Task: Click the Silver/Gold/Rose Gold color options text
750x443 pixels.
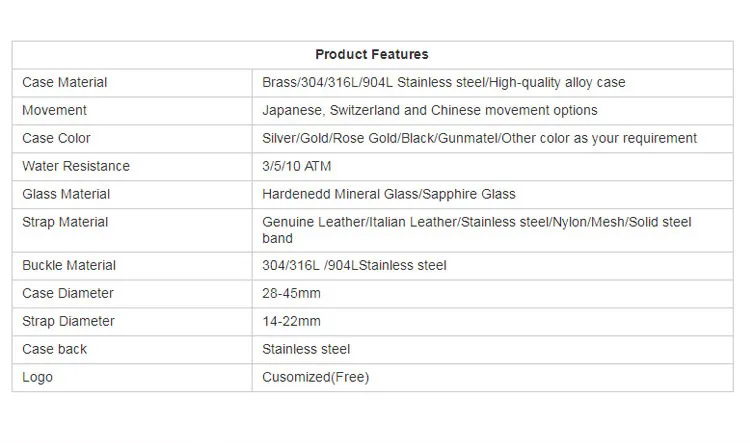Action: coord(479,138)
